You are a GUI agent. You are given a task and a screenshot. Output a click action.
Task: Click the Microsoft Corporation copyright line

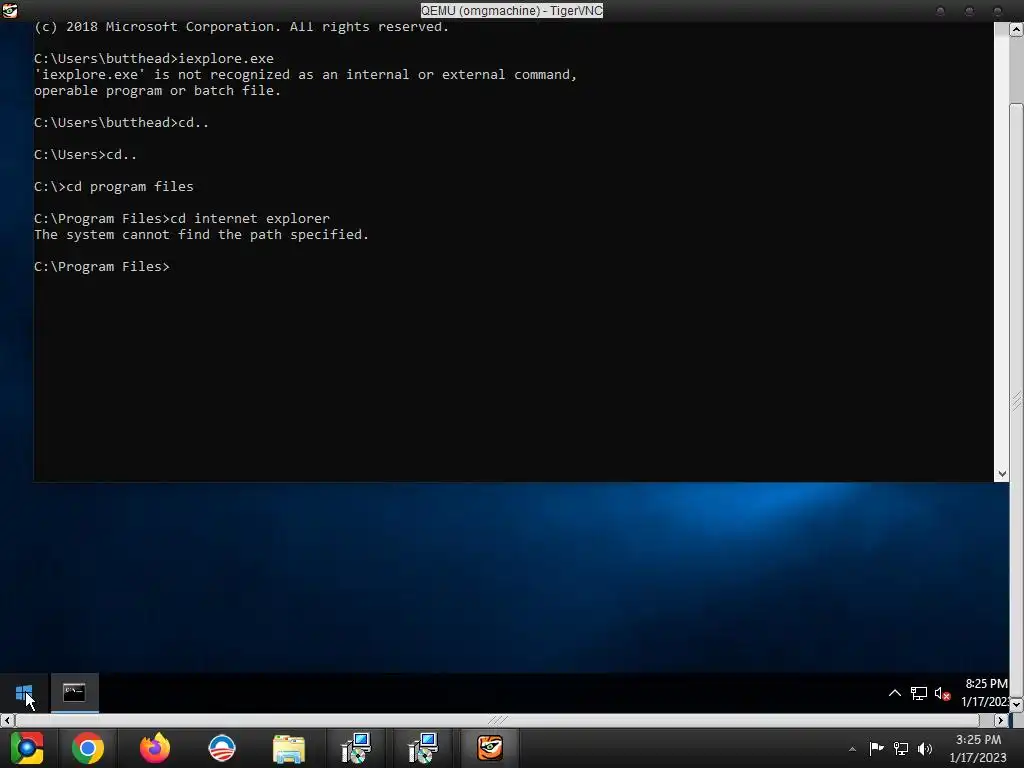[242, 27]
